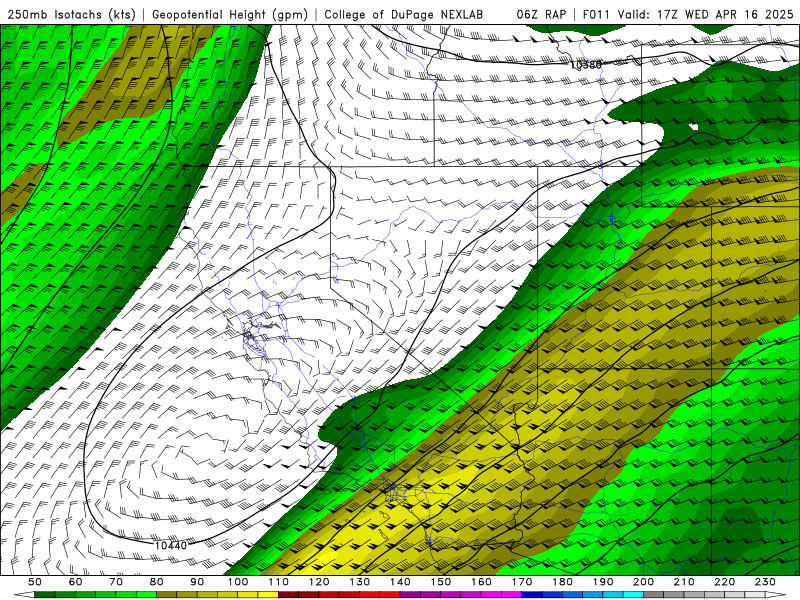Click the 160 knots scale label
This screenshot has width=800, height=600.
(481, 582)
